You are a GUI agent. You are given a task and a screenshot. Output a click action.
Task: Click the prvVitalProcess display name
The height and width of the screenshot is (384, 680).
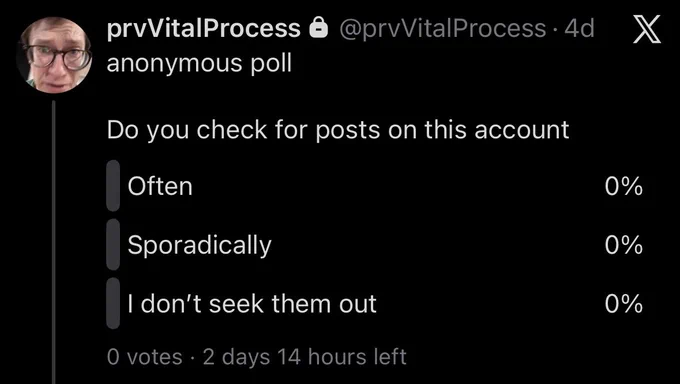coord(203,29)
